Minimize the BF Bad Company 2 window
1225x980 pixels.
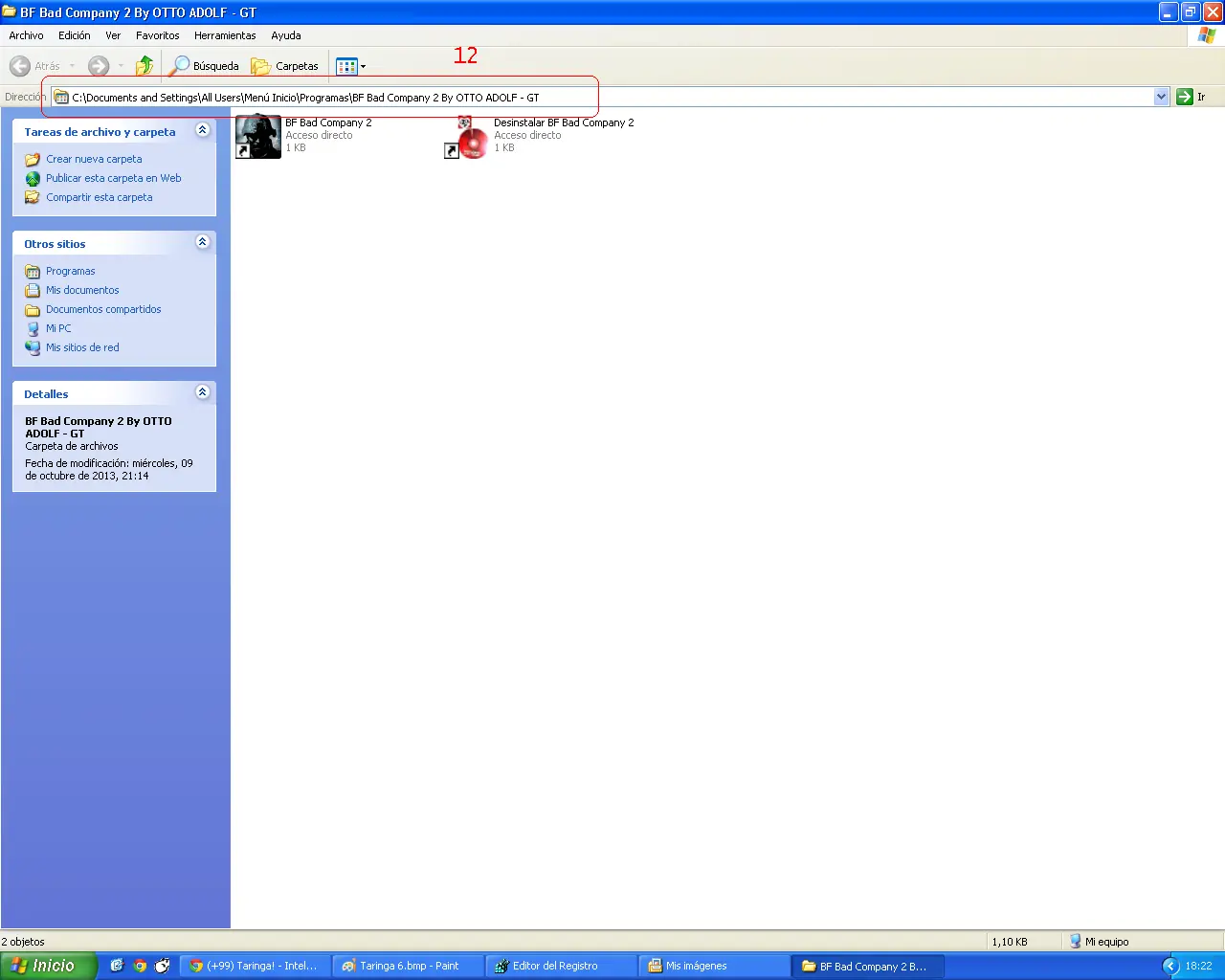[1169, 12]
